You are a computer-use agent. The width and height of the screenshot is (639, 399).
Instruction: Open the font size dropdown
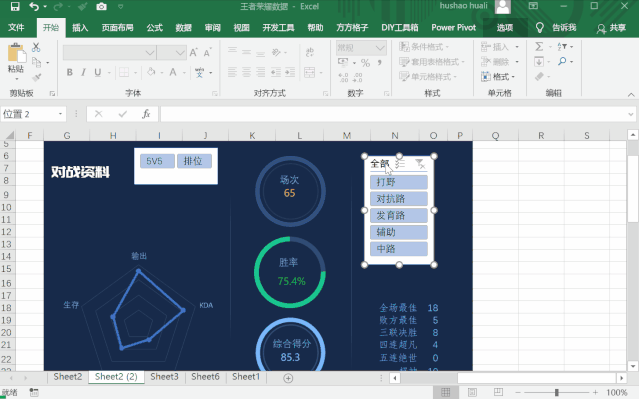tap(180, 53)
